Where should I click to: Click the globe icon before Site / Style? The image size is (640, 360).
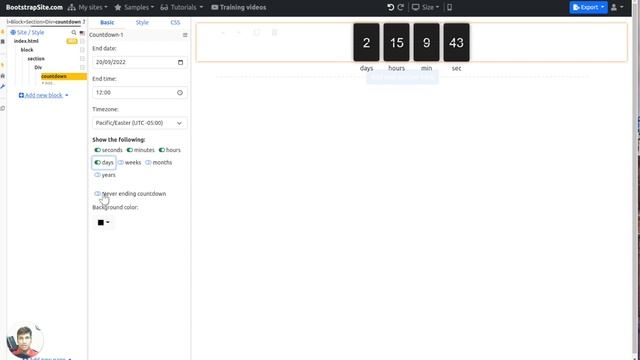coord(13,32)
